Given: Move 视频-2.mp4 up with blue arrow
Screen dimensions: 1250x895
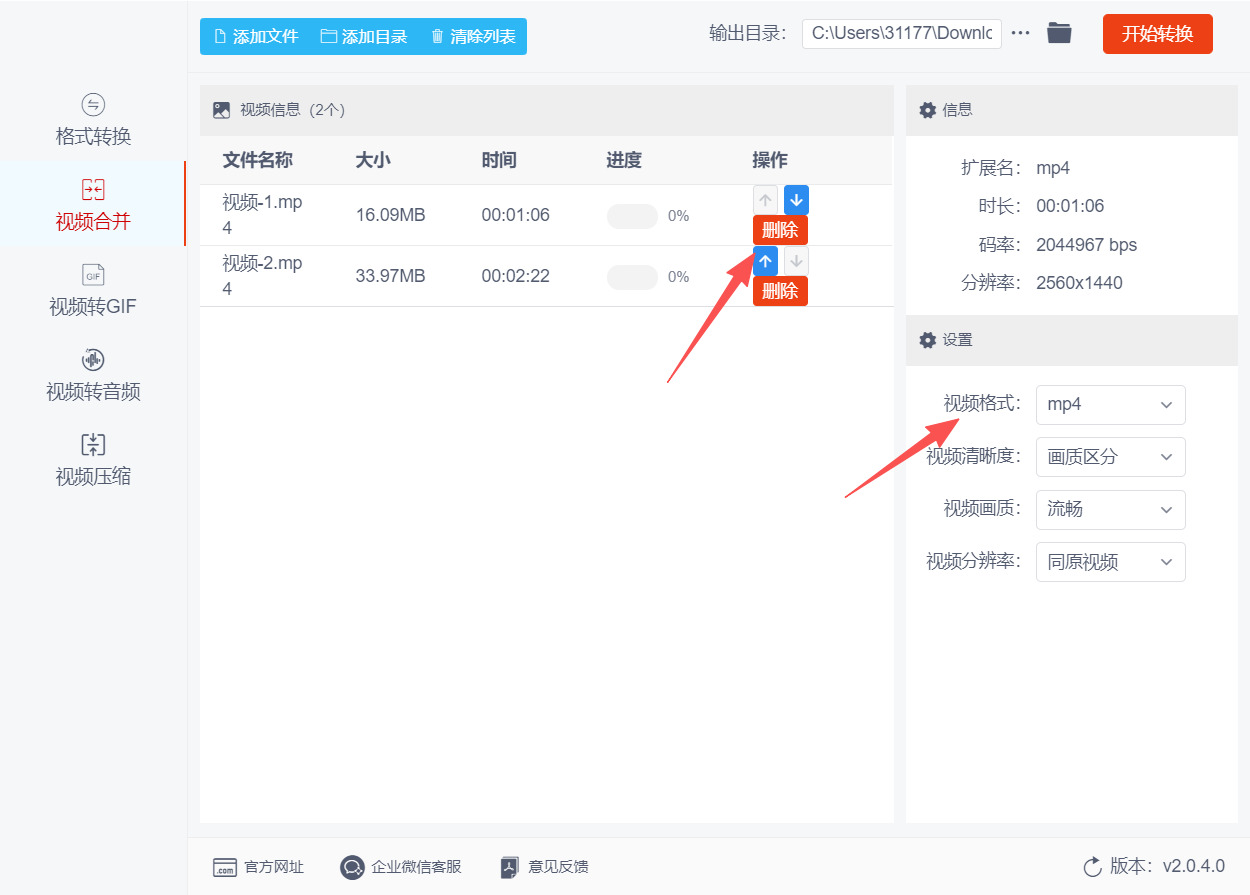Looking at the screenshot, I should click(x=765, y=261).
